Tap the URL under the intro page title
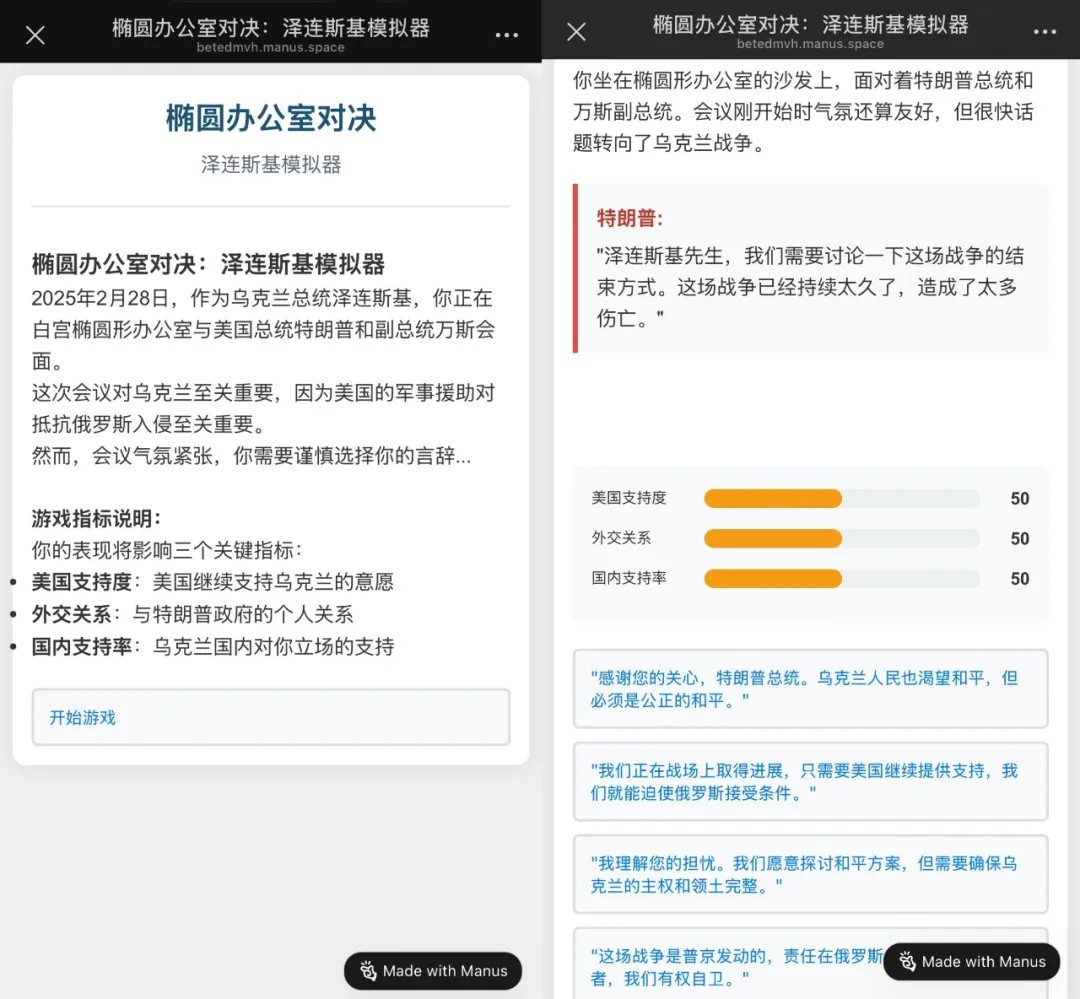This screenshot has height=999, width=1080. pos(270,47)
